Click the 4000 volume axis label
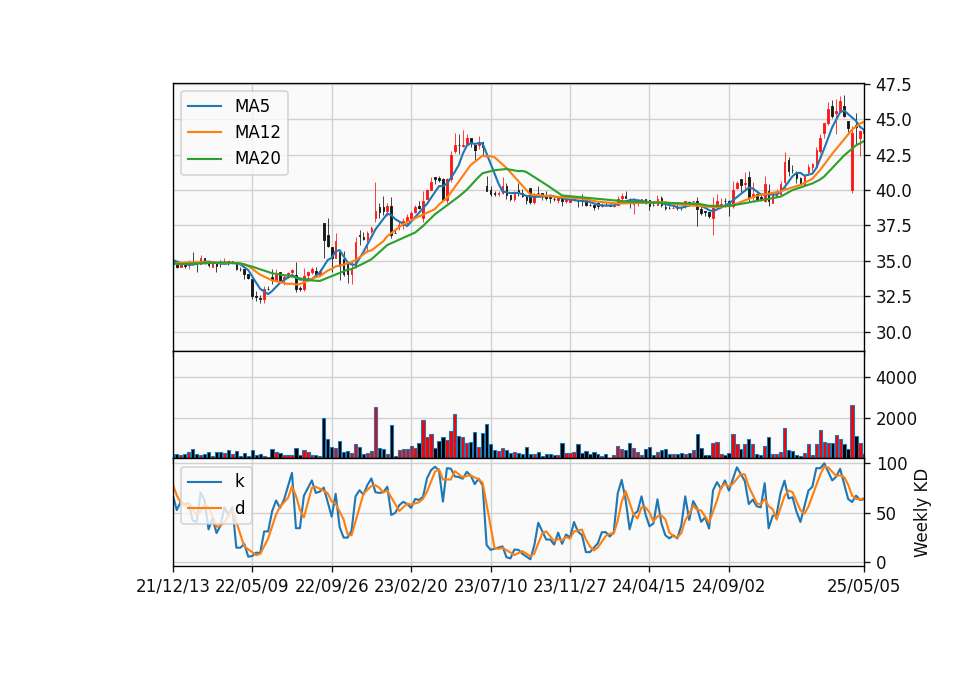 (x=896, y=378)
